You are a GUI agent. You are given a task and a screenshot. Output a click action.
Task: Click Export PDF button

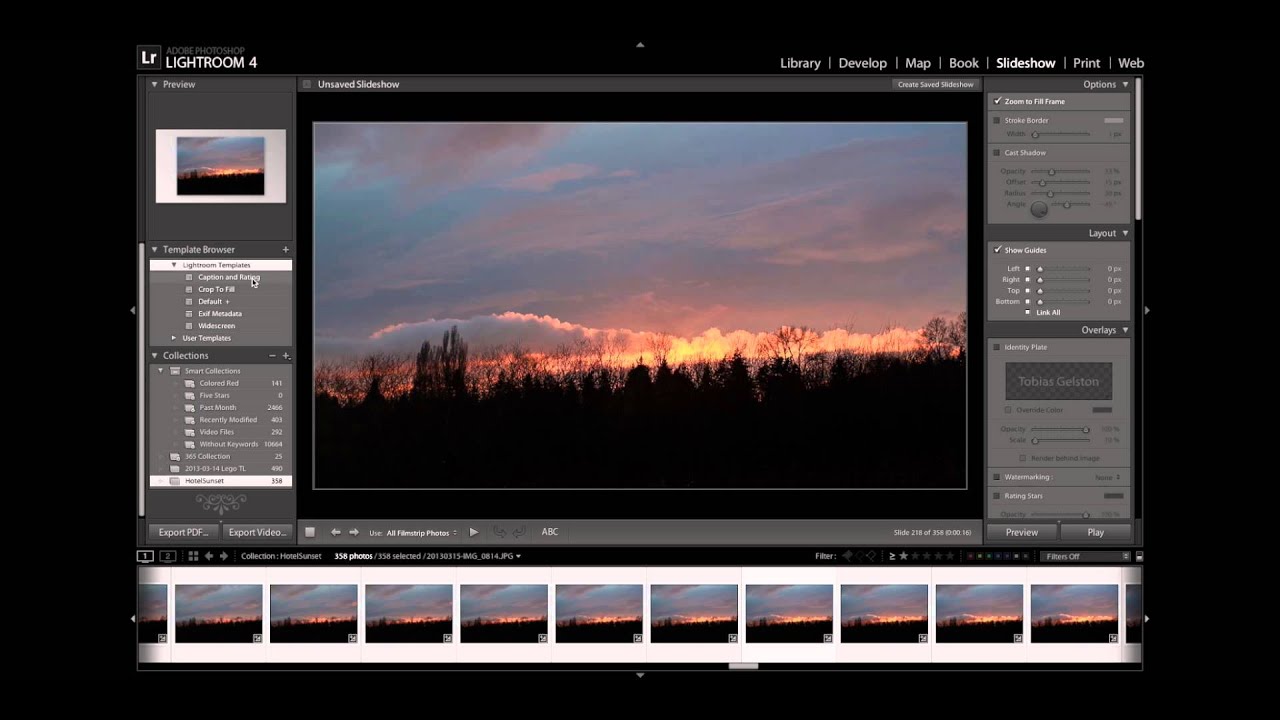click(x=183, y=532)
